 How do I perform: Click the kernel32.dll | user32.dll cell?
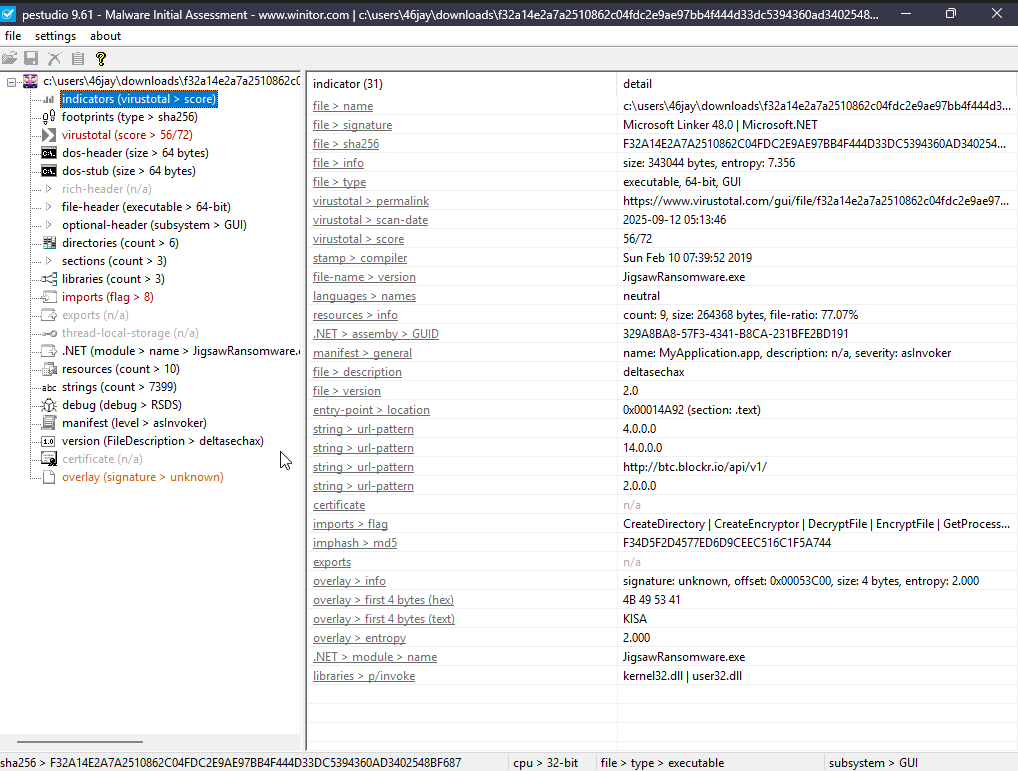(682, 676)
